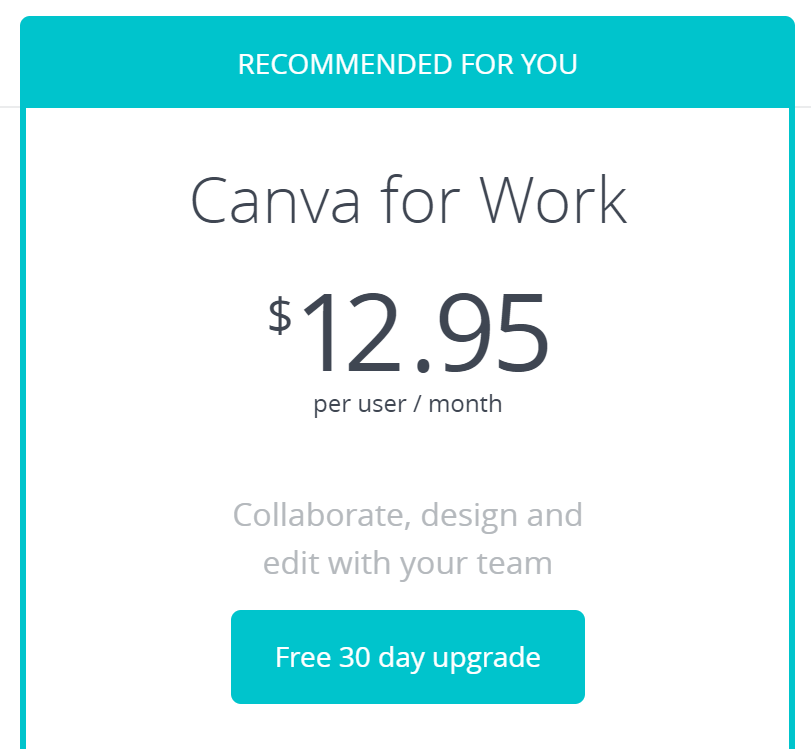This screenshot has width=811, height=749.
Task: Click the Free 30 day upgrade button
Action: (408, 656)
